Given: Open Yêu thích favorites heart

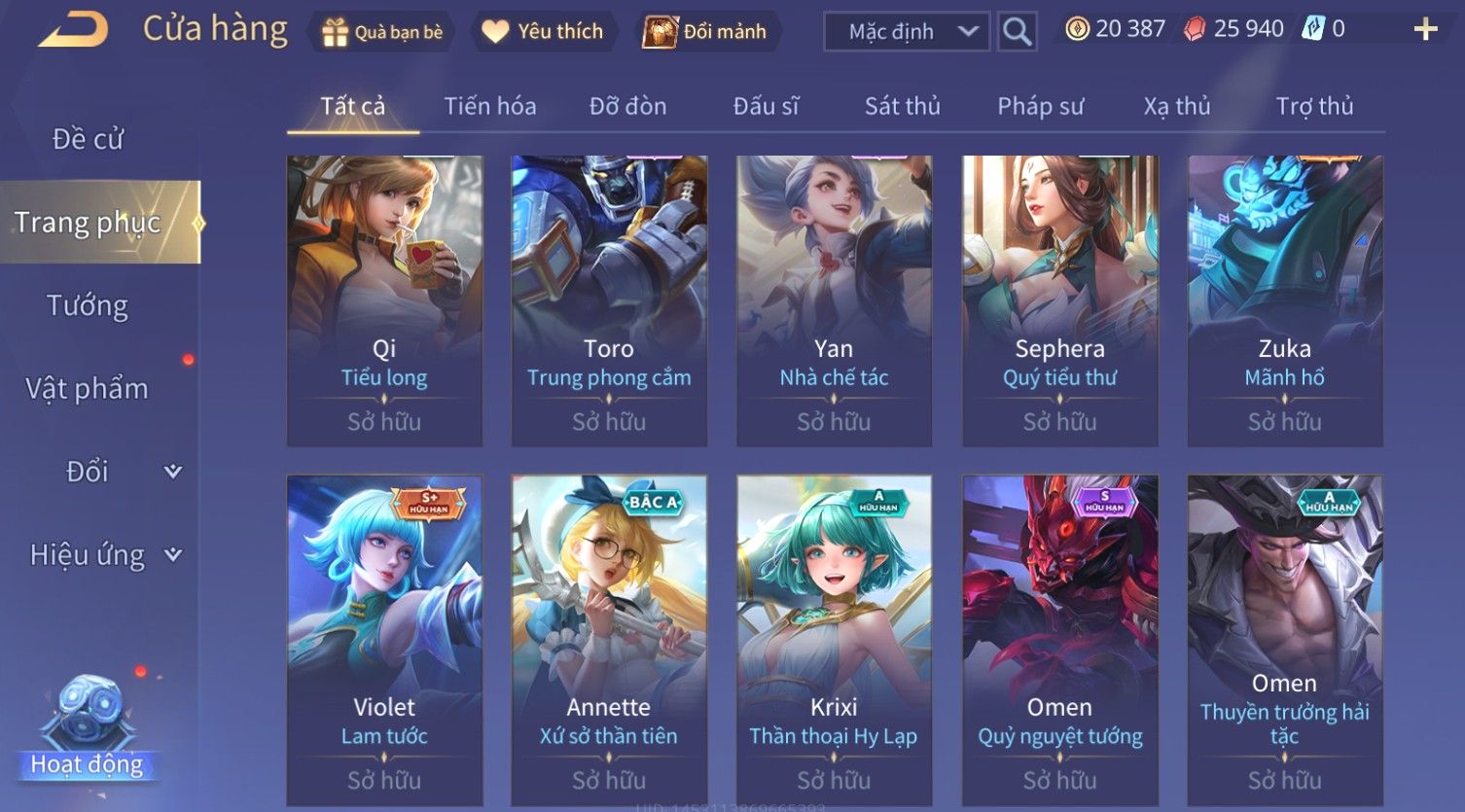Looking at the screenshot, I should (495, 32).
